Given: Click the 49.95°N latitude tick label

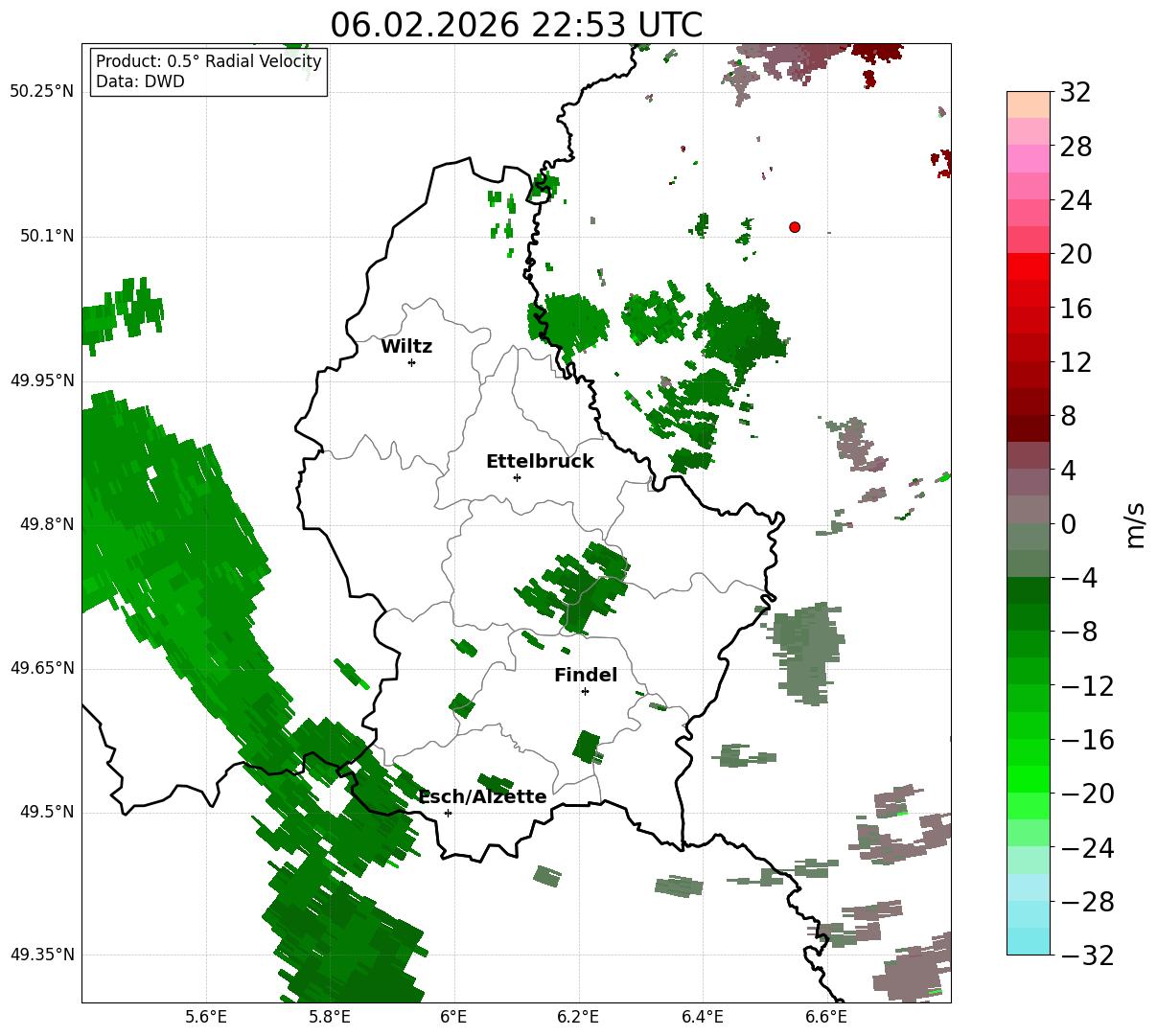Looking at the screenshot, I should pos(42,381).
